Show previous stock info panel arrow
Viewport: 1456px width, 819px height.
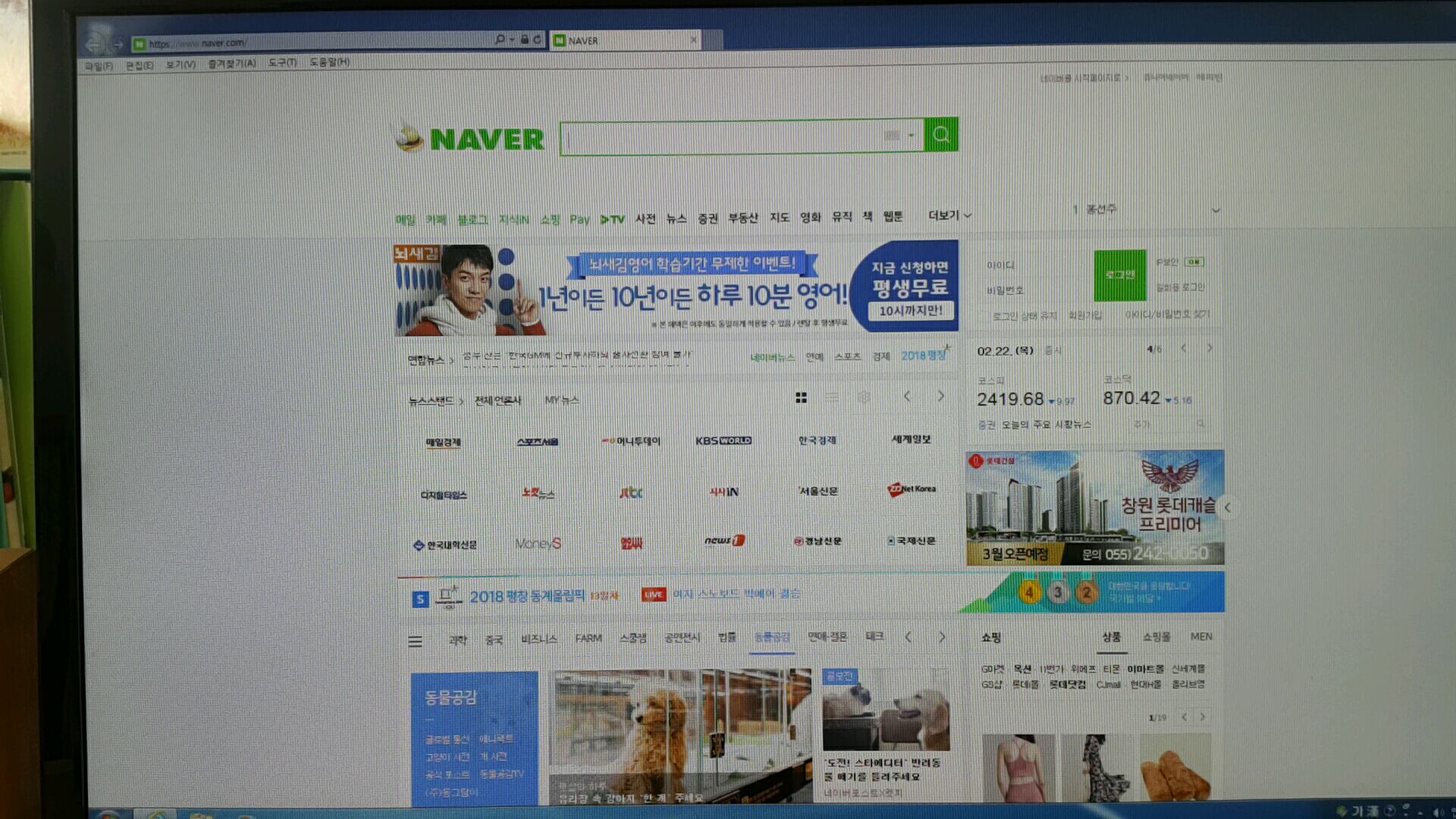coord(1184,348)
